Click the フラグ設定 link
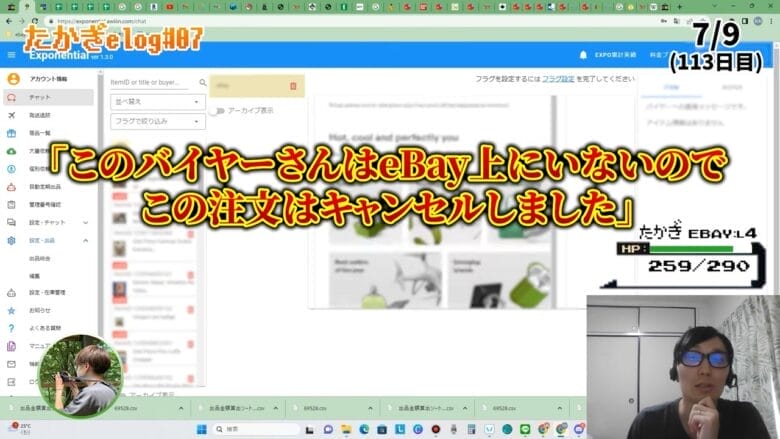Image resolution: width=780 pixels, height=439 pixels. coord(558,79)
